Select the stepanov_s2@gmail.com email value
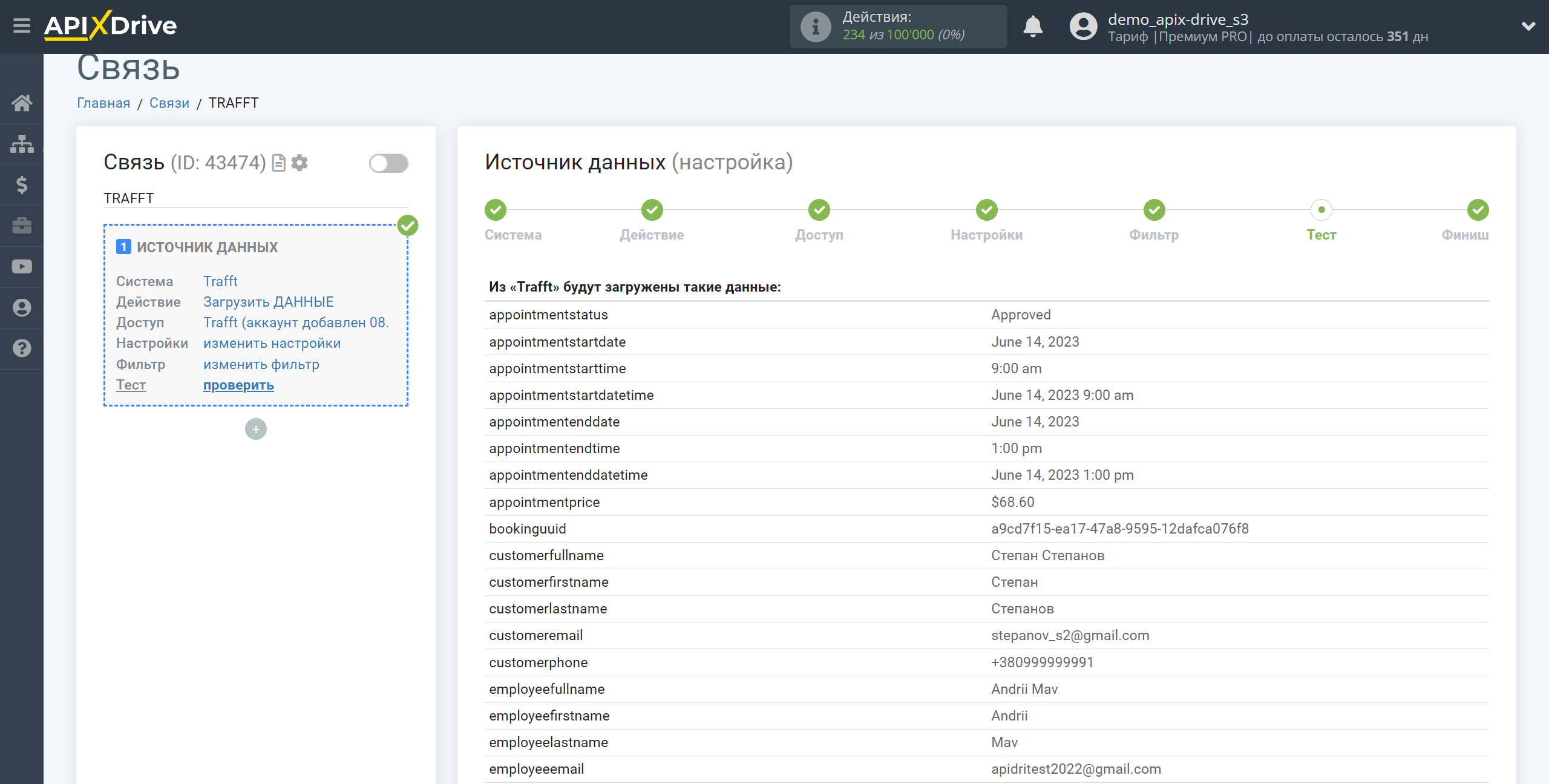Viewport: 1549px width, 784px height. pos(1070,635)
